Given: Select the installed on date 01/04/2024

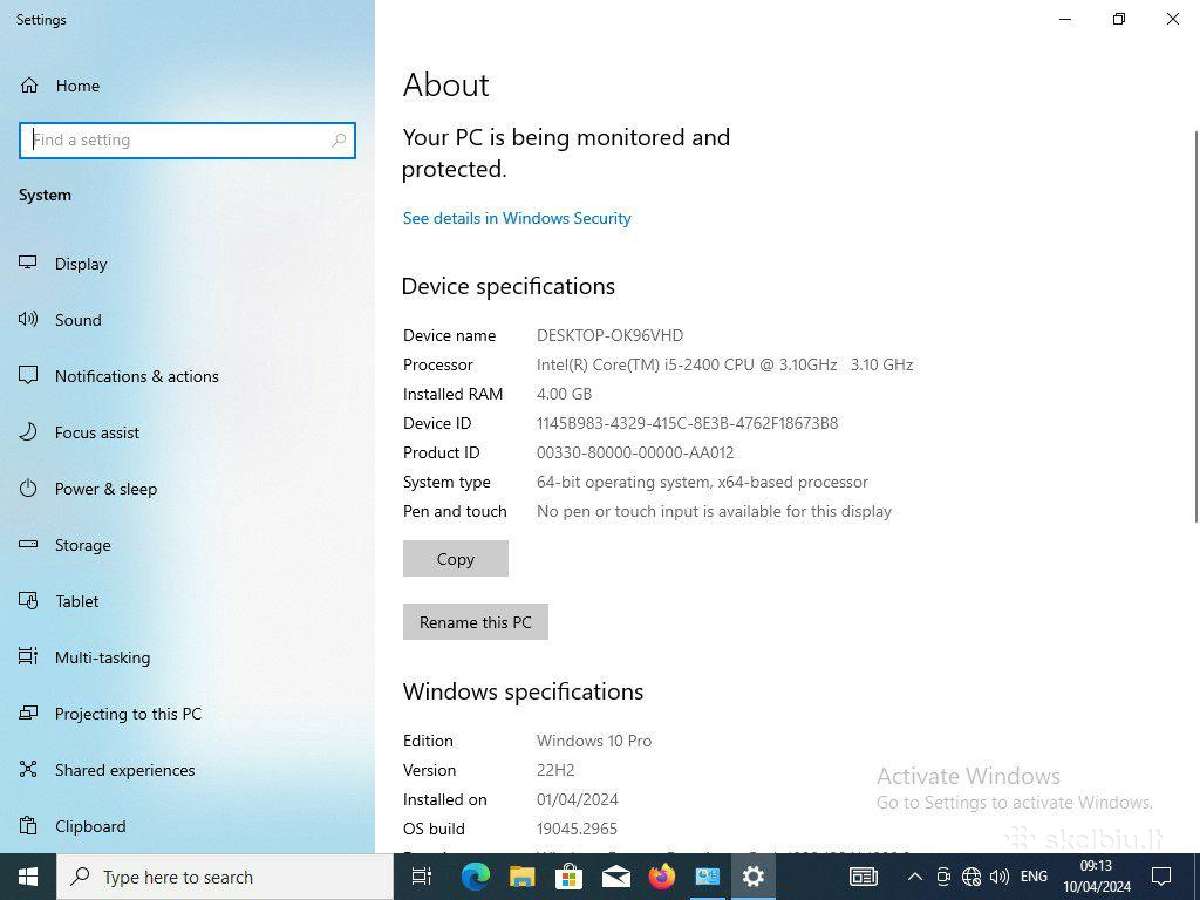Looking at the screenshot, I should [577, 799].
